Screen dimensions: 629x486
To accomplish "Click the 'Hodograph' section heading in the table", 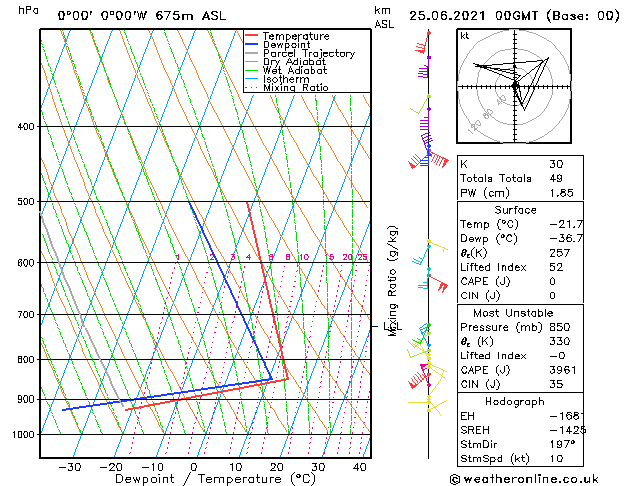I will coord(515,402).
